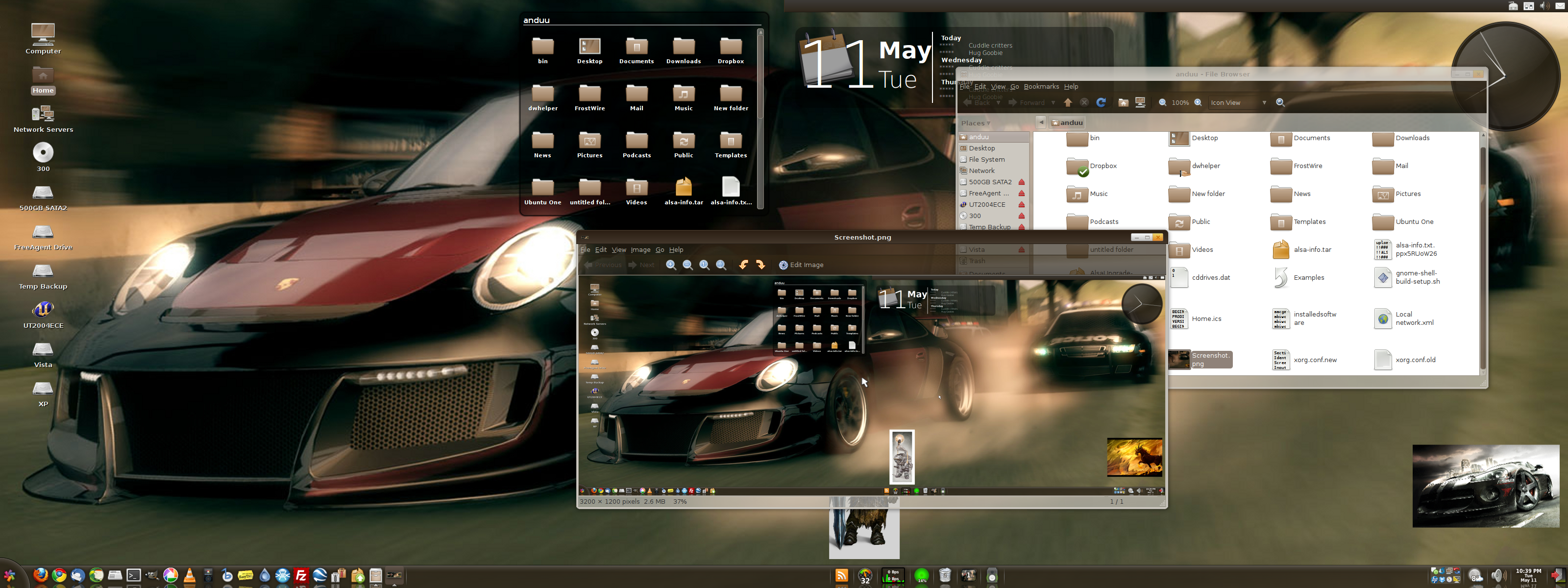Click the search magnifier in File Browser
The width and height of the screenshot is (1568, 588).
tap(1280, 102)
